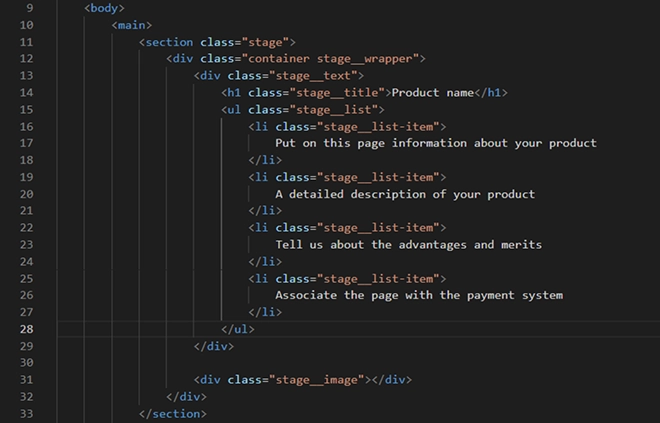Viewport: 660px width, 423px height.
Task: Click the closing li tag on line 24
Action: point(265,262)
